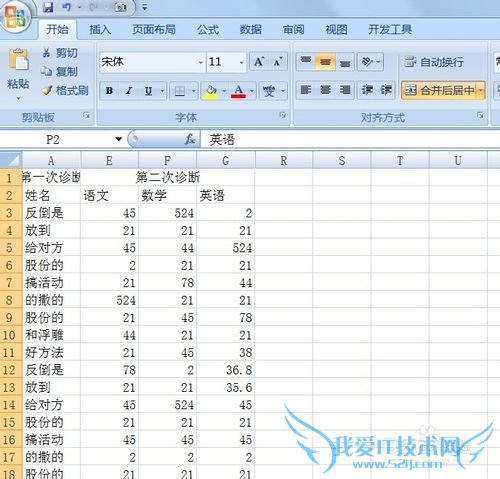Click the Office button logo

click(15, 16)
